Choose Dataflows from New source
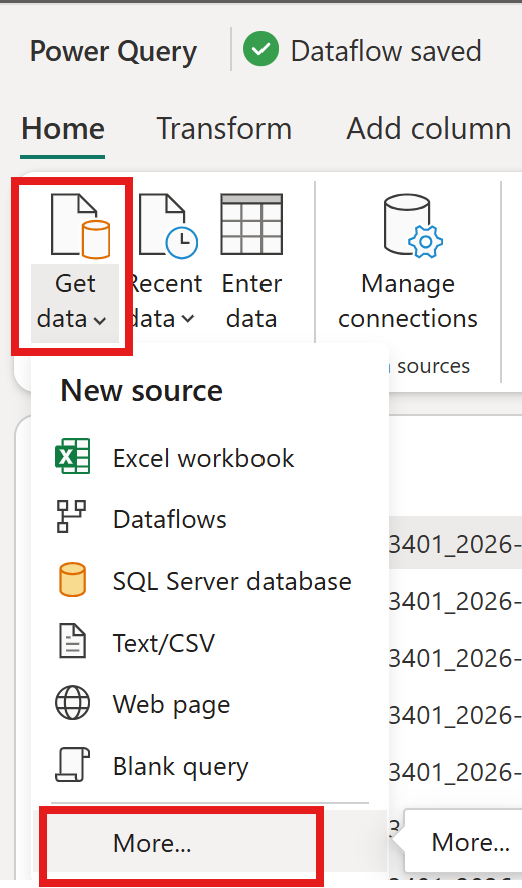 [x=209, y=519]
